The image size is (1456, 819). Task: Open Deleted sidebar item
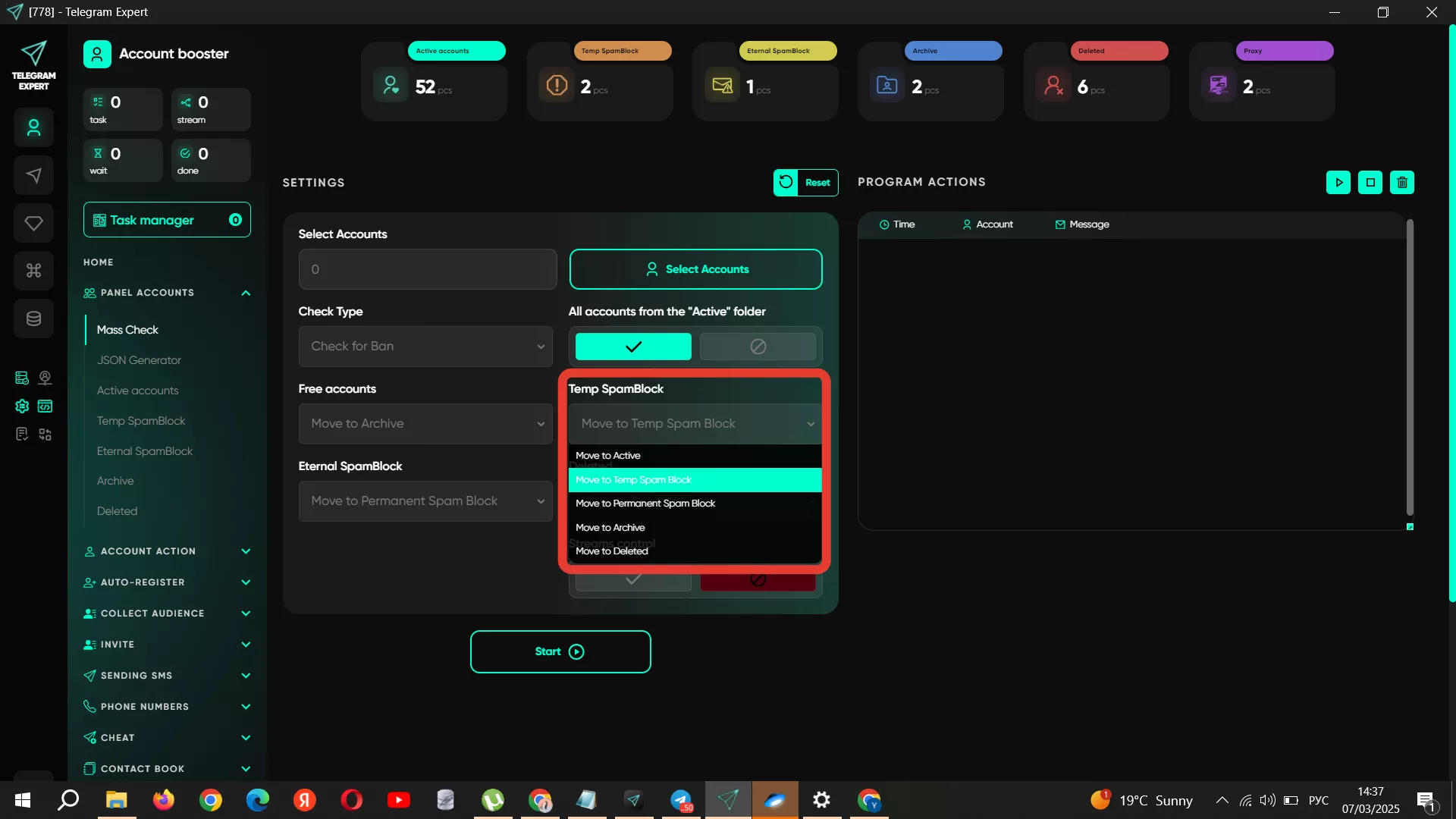(117, 511)
